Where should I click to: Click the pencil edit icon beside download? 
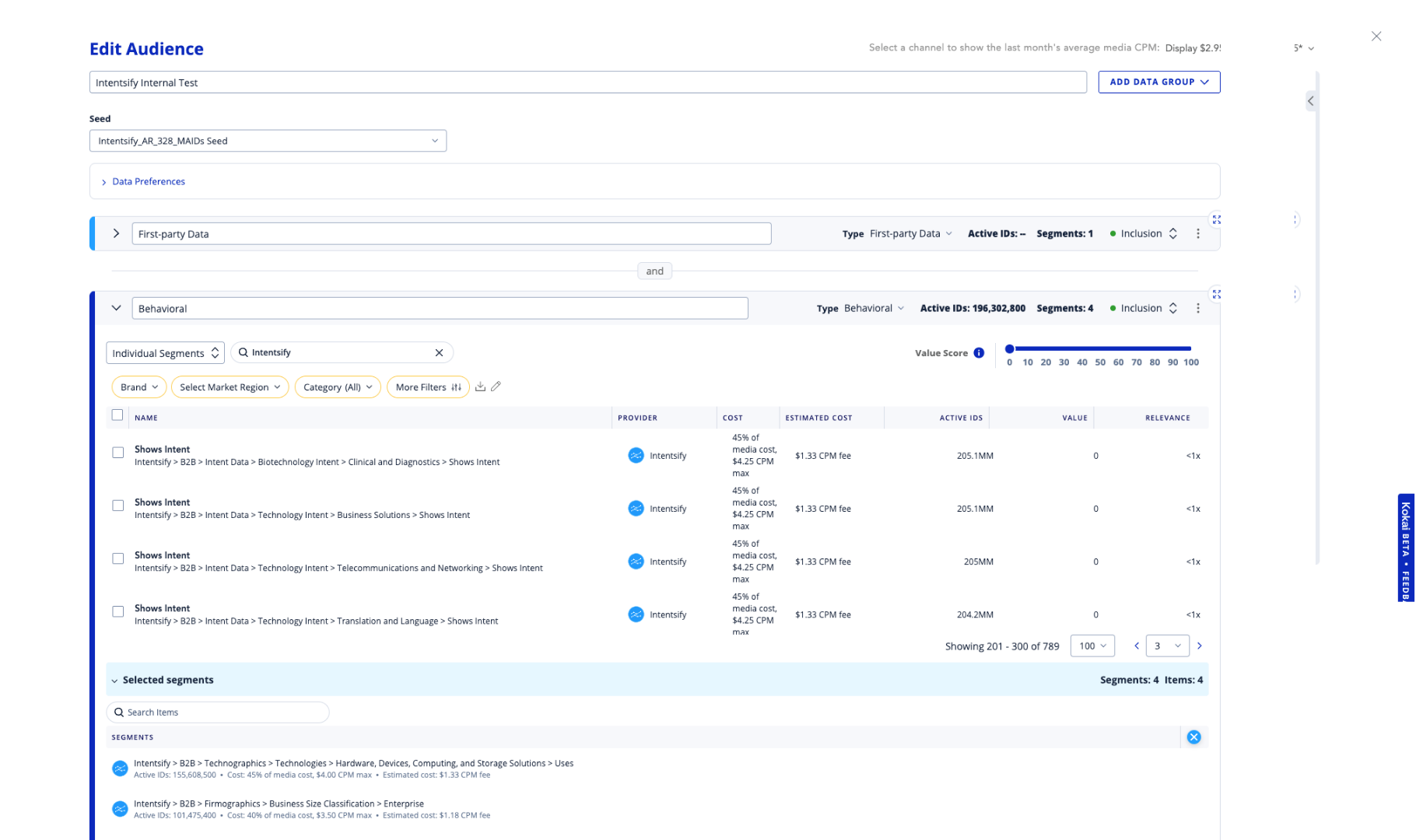click(497, 387)
